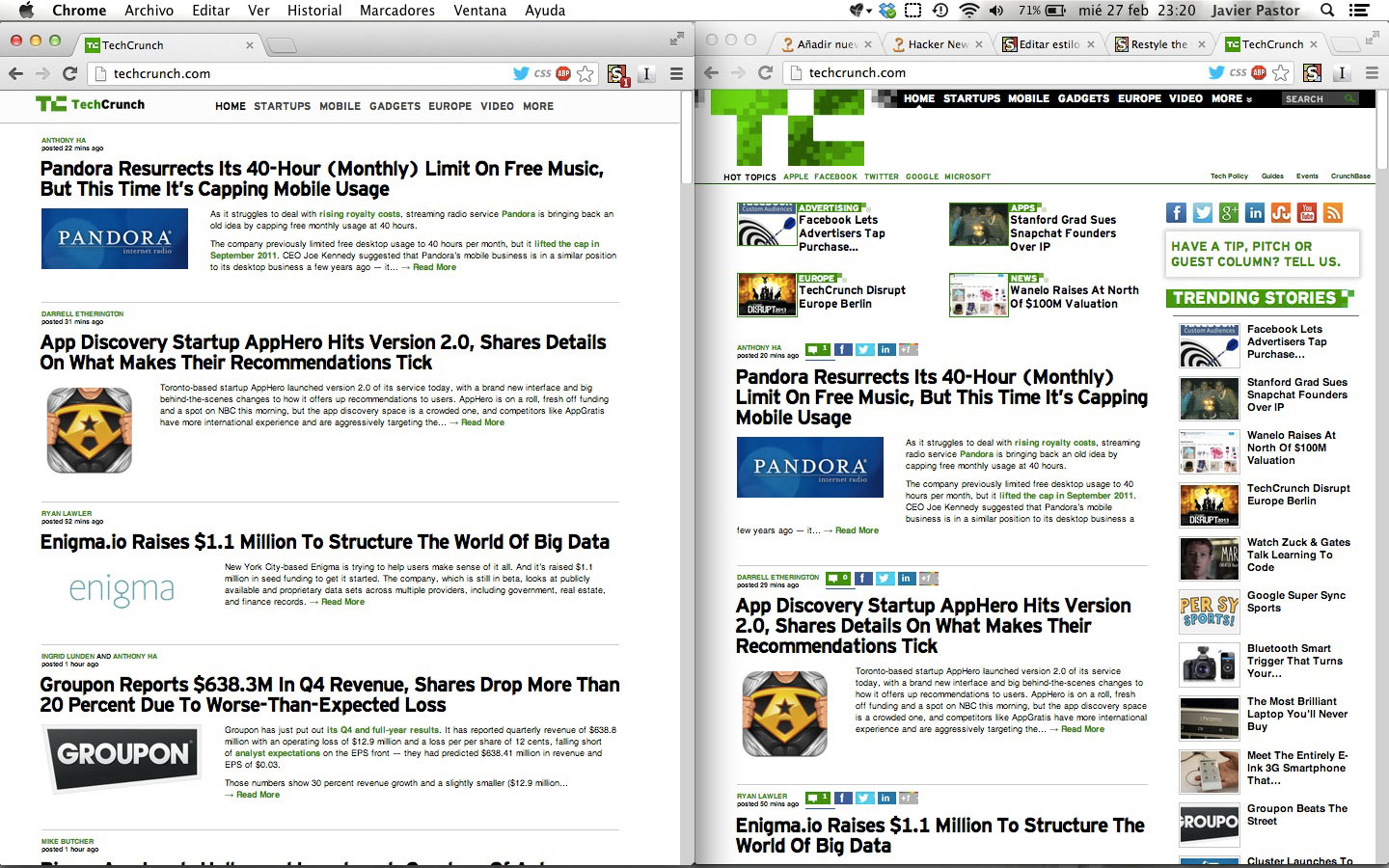Open Archivo menu in menu bar

(149, 11)
